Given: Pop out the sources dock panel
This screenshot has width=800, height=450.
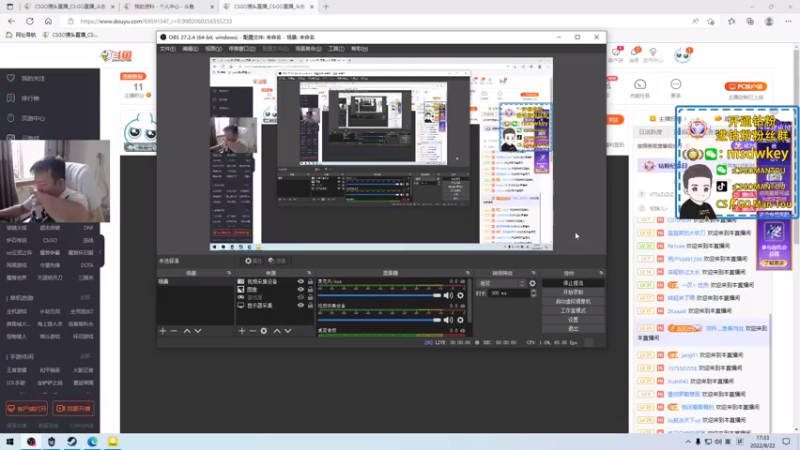Looking at the screenshot, I should pyautogui.click(x=309, y=273).
